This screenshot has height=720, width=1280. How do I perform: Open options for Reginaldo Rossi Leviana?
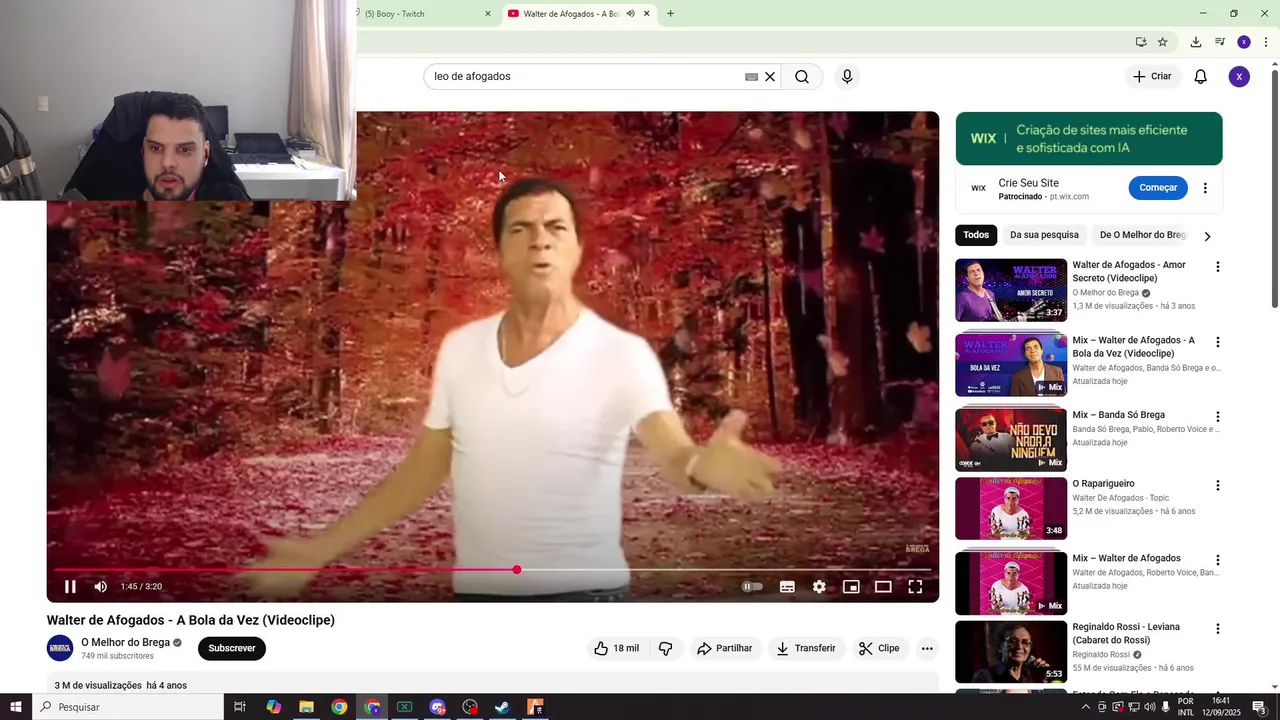click(1217, 629)
